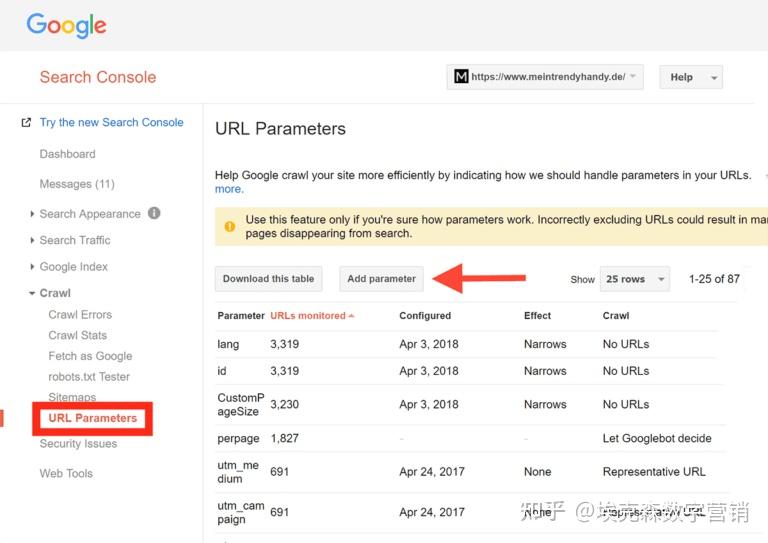Click the yellow warning icon in the notice
The image size is (768, 543).
[230, 226]
